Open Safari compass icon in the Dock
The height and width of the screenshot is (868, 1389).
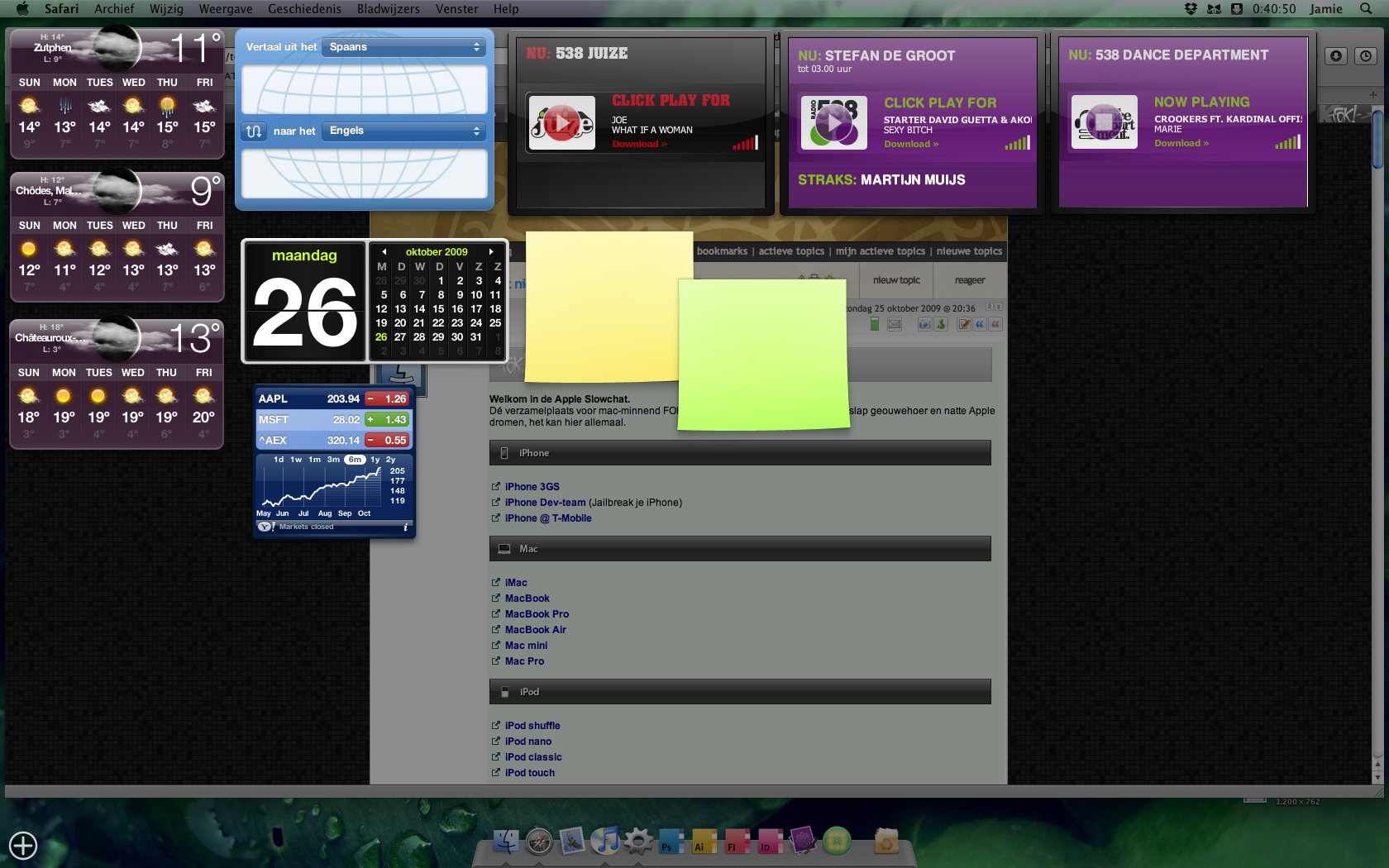pyautogui.click(x=539, y=842)
